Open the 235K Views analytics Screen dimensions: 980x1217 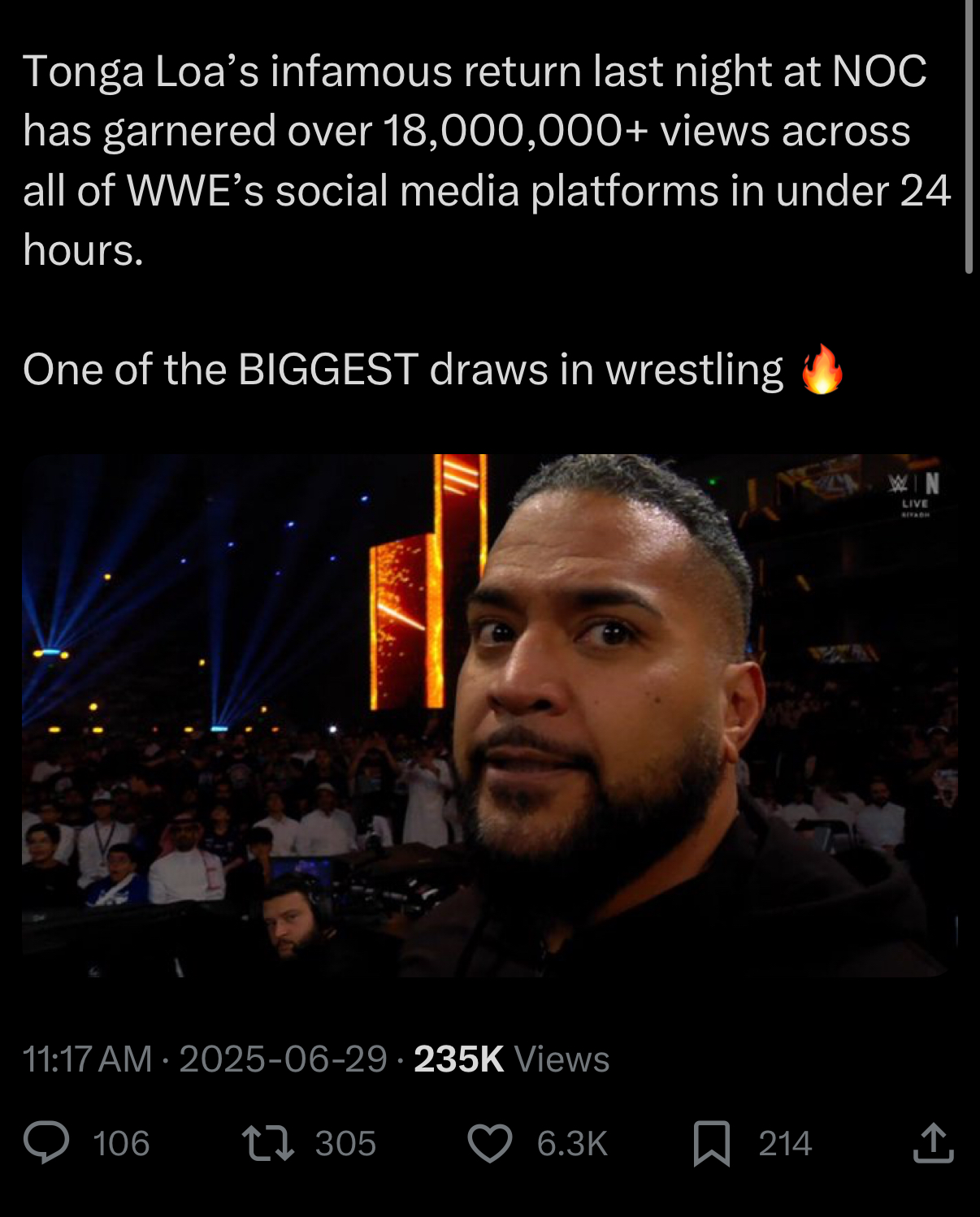[511, 1059]
